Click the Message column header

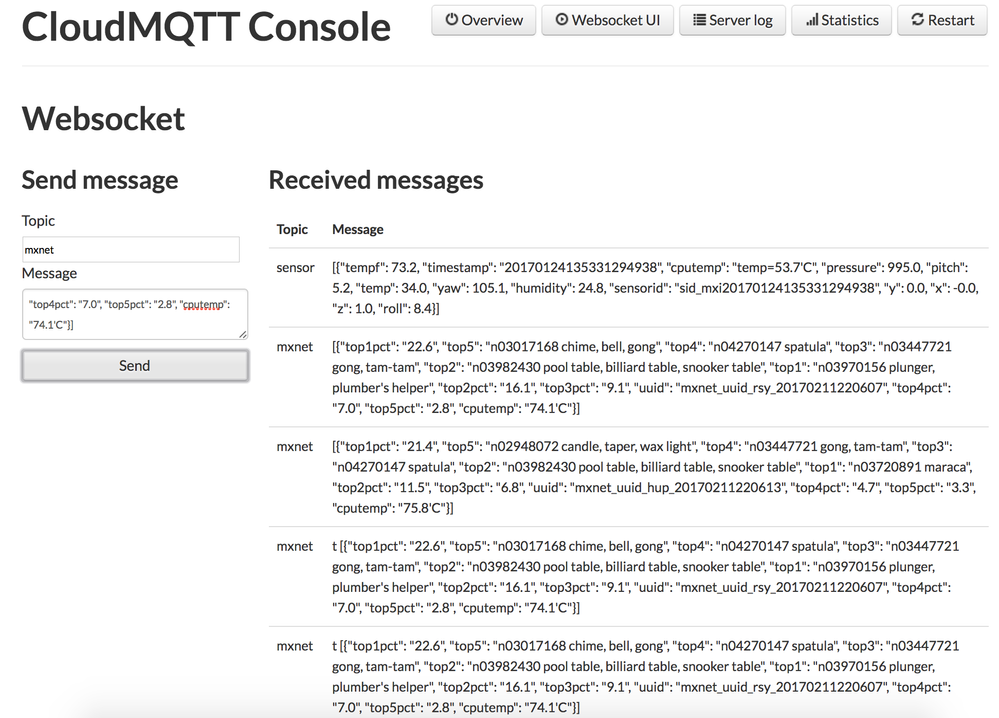357,229
